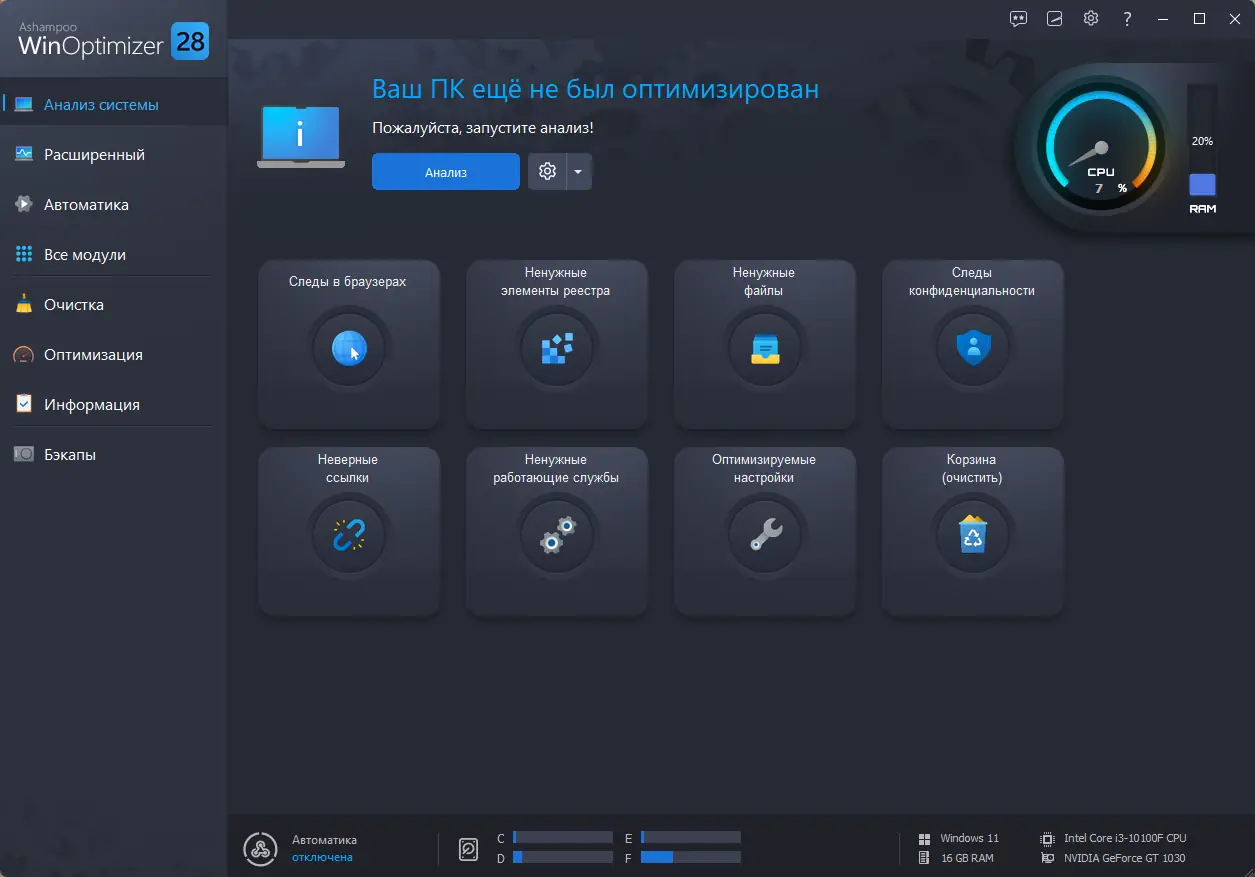Click the "Ненужные работающие службы" gears icon

(x=556, y=535)
